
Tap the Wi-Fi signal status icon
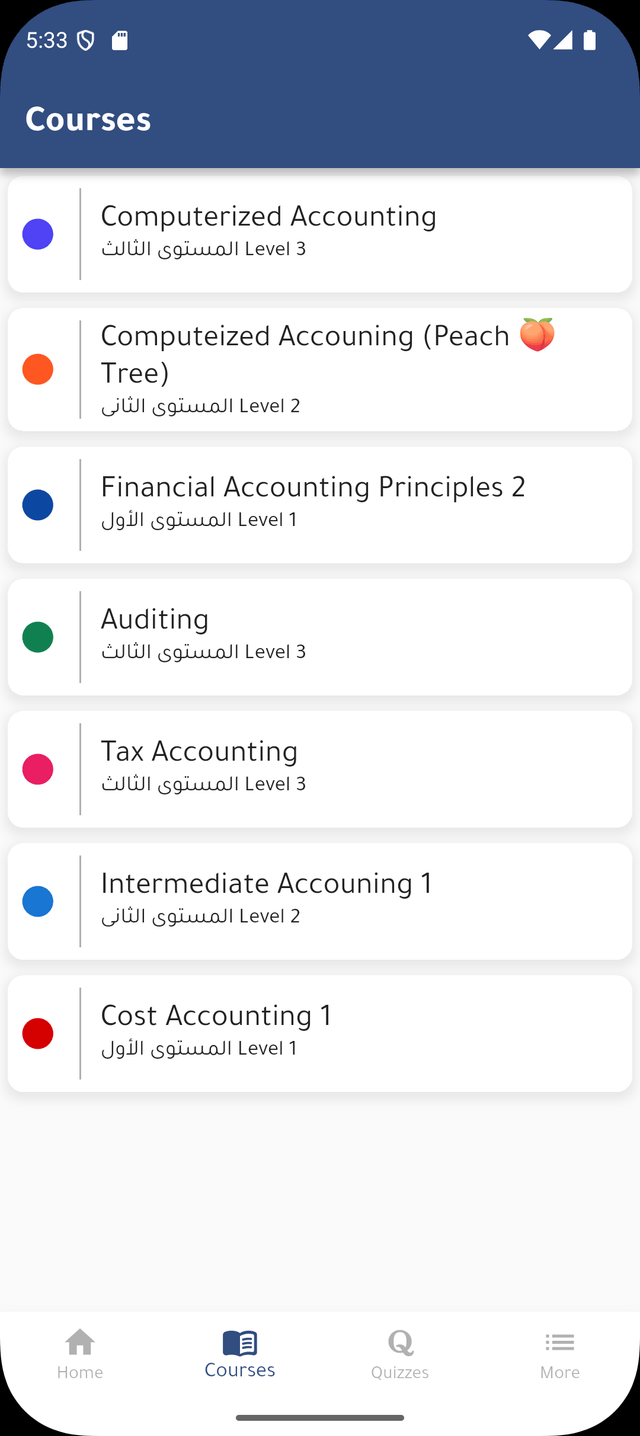pyautogui.click(x=539, y=40)
